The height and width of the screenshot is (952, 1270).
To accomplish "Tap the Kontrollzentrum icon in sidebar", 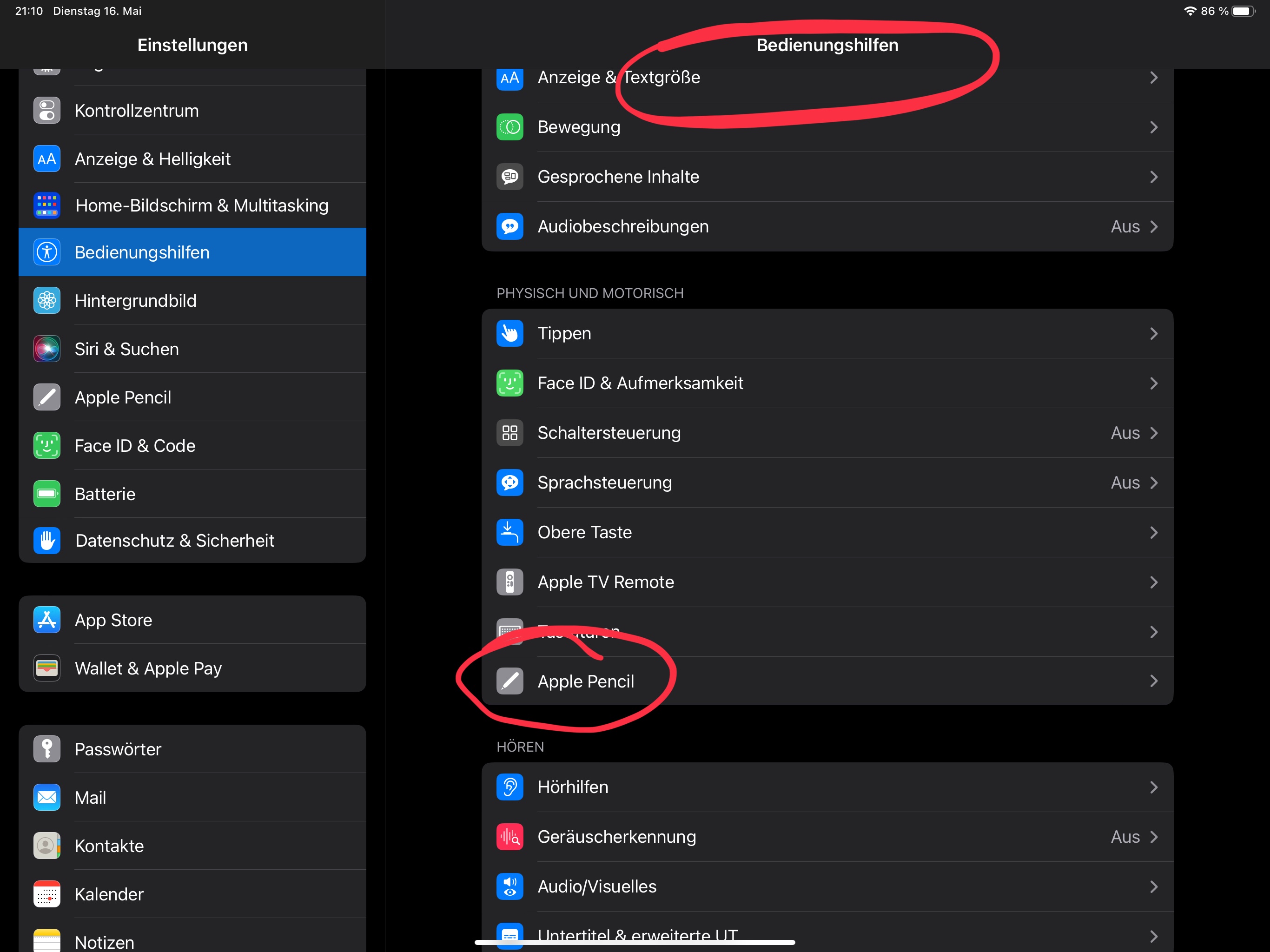I will (46, 110).
